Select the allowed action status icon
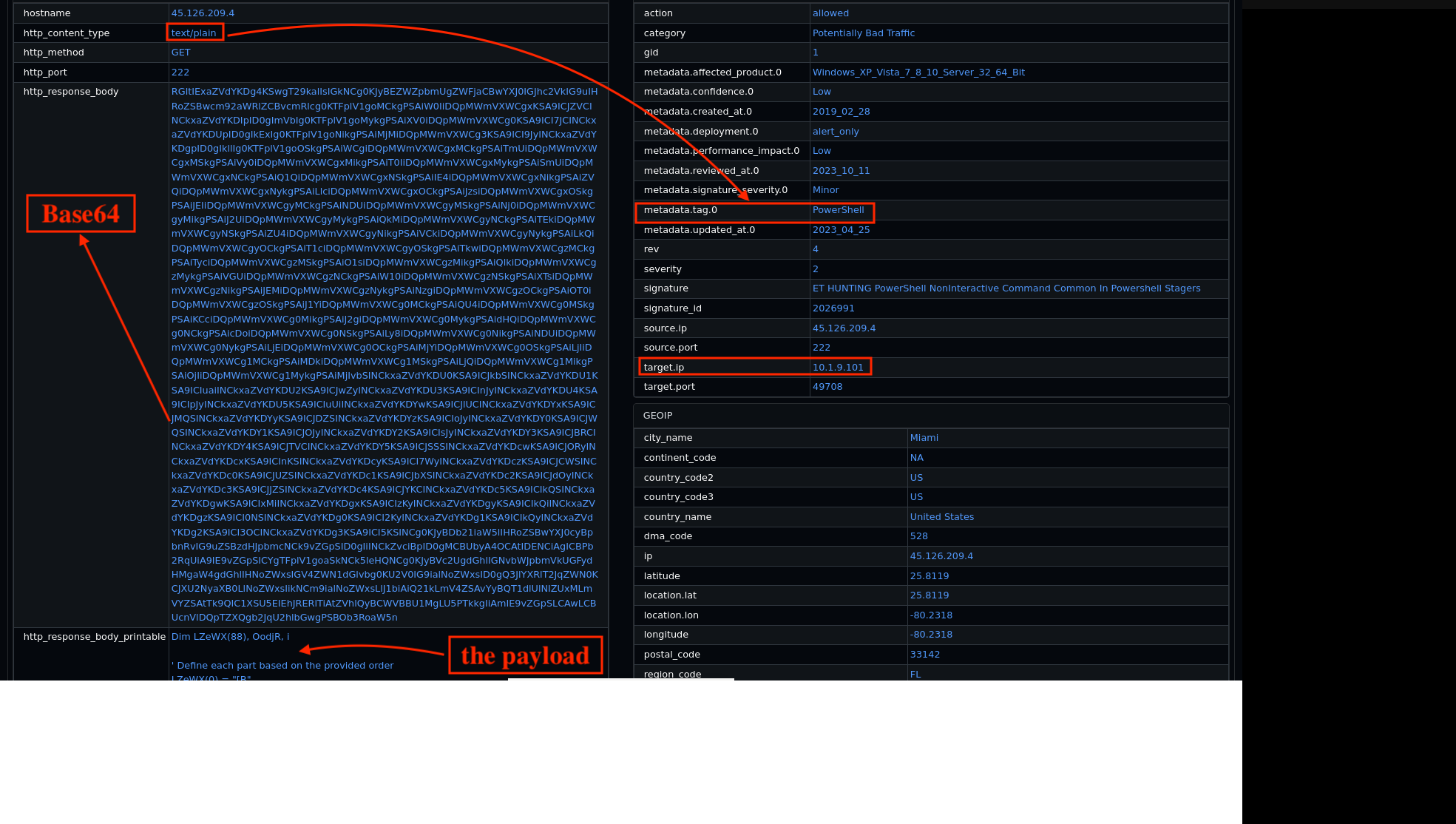Viewport: 1456px width, 824px height. 830,13
